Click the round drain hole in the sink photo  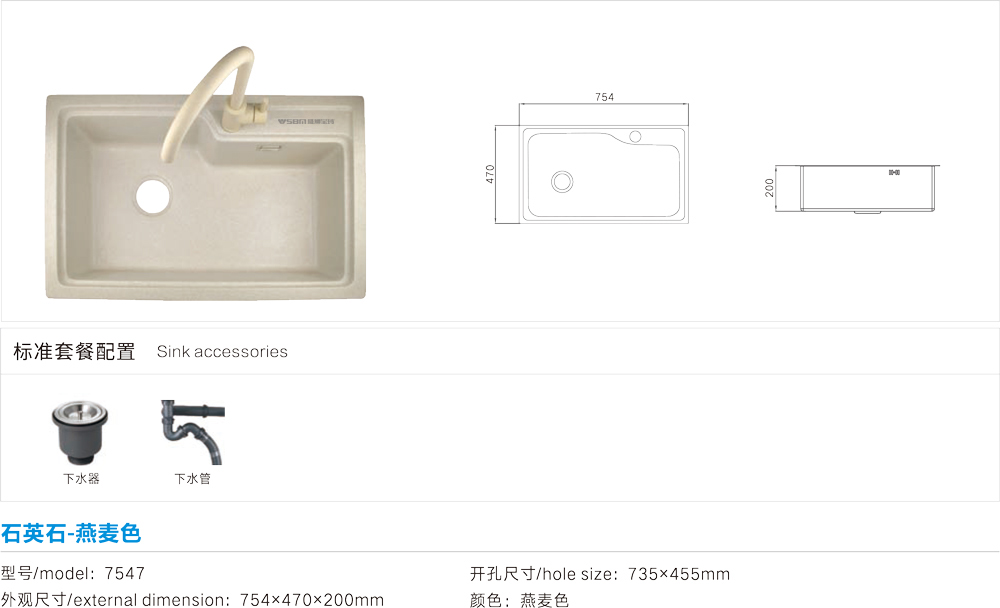153,196
